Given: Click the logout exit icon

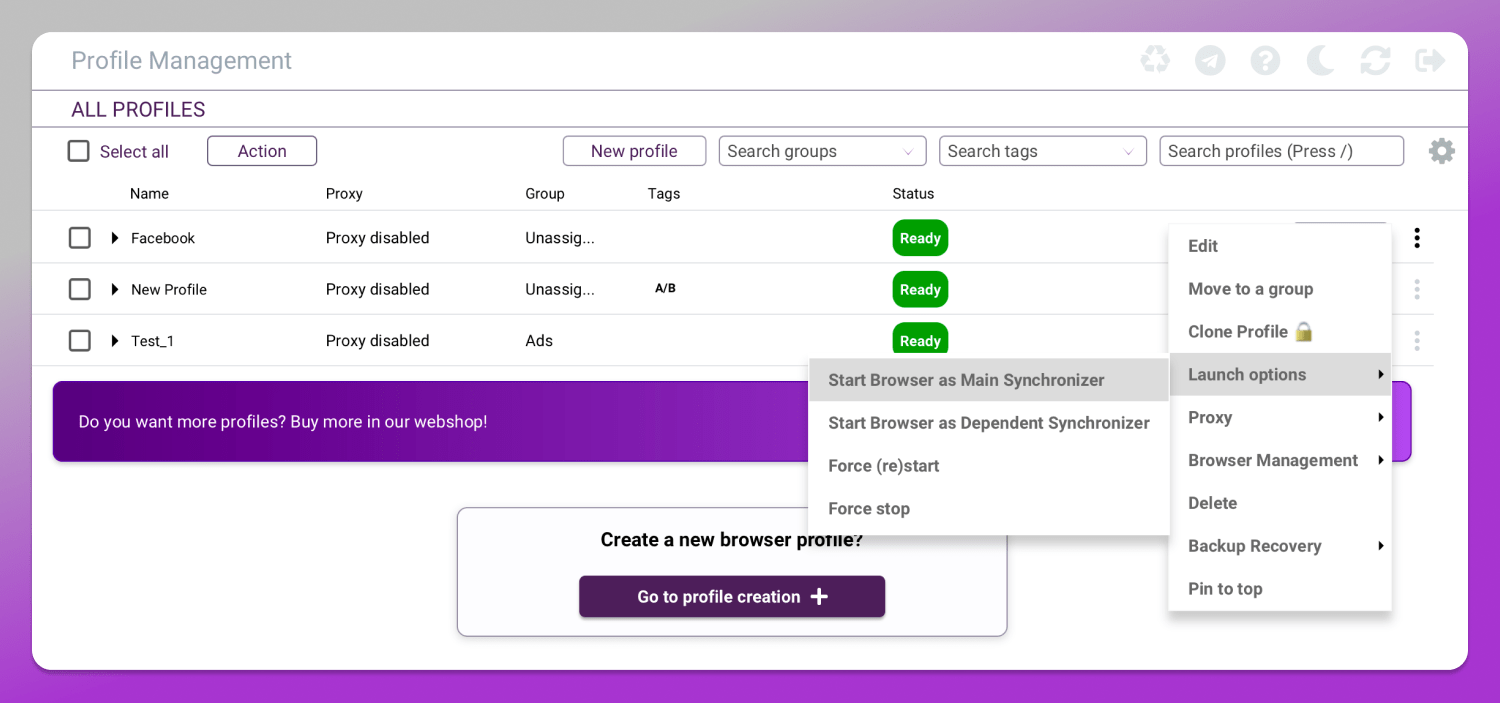Looking at the screenshot, I should (x=1430, y=61).
